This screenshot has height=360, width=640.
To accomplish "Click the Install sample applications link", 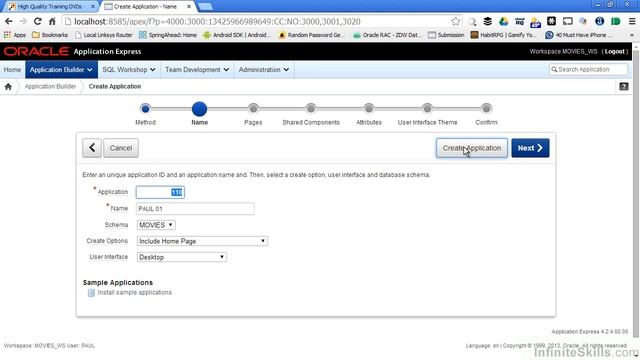I will [x=135, y=293].
